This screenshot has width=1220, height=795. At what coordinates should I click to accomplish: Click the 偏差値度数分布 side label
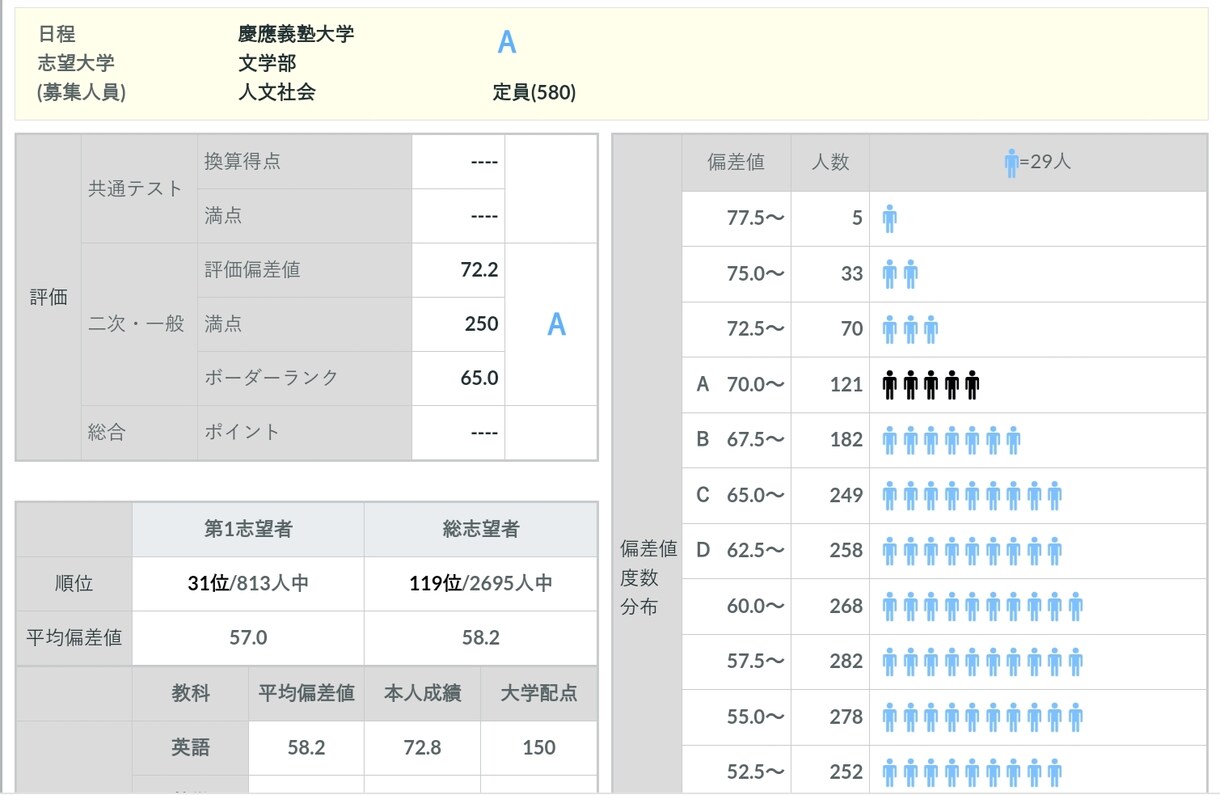coord(648,577)
